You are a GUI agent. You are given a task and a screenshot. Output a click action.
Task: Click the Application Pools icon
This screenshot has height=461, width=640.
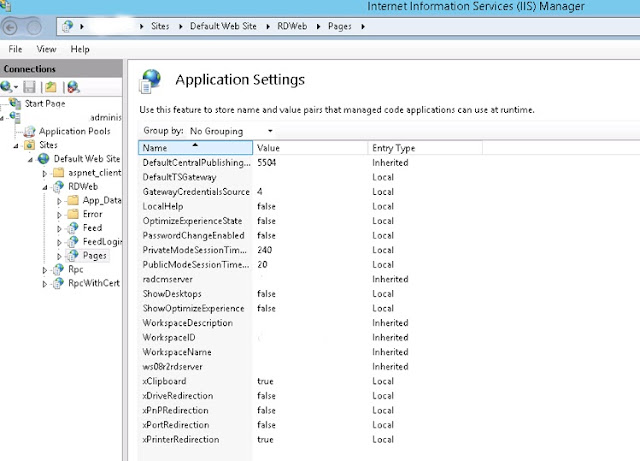(x=29, y=131)
